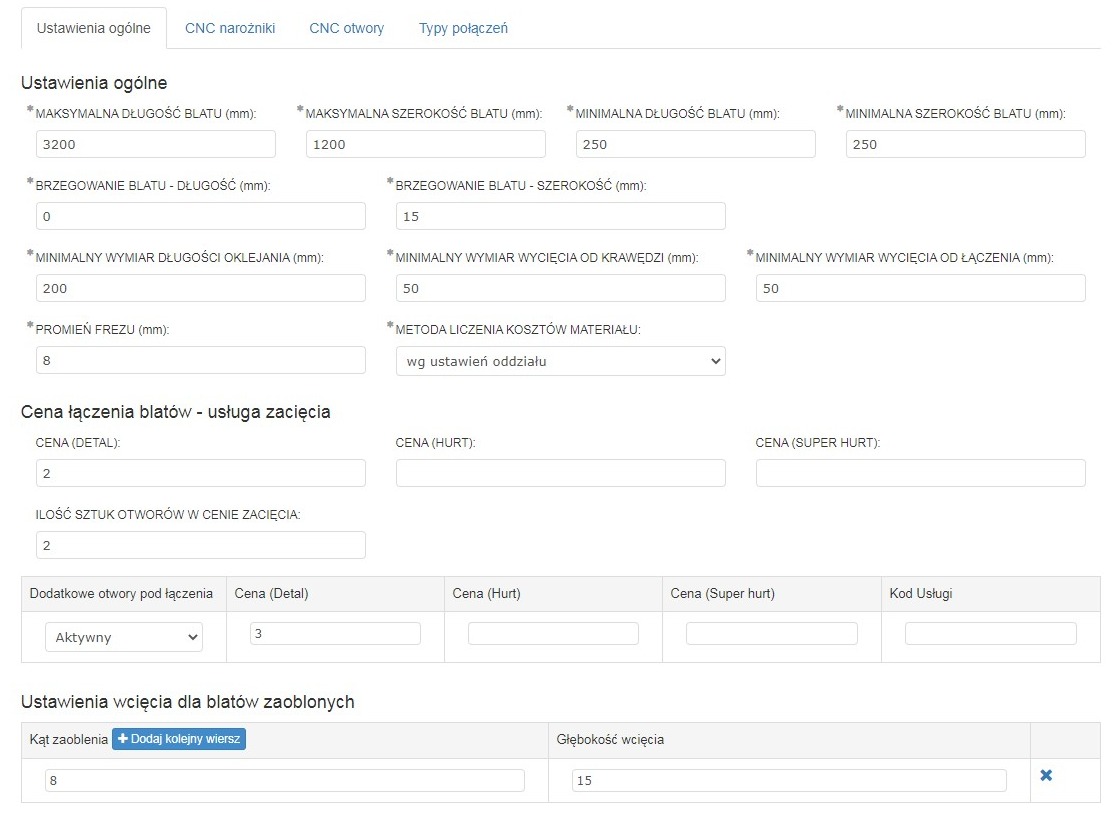Select the 'Minimalna szerokość blatu' input
This screenshot has height=822, width=1119.
[x=965, y=144]
